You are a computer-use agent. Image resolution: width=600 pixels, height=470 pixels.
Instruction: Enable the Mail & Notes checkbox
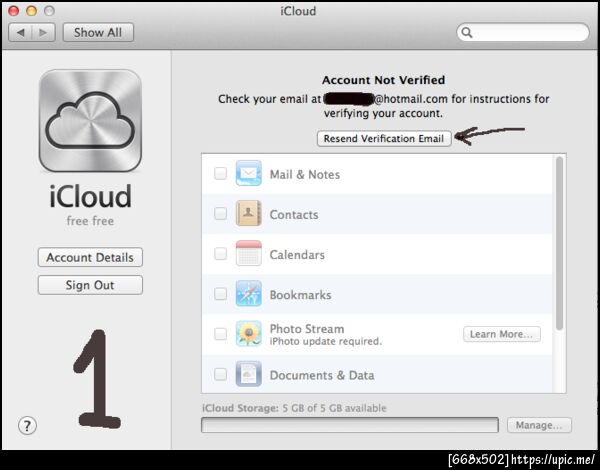click(x=220, y=173)
